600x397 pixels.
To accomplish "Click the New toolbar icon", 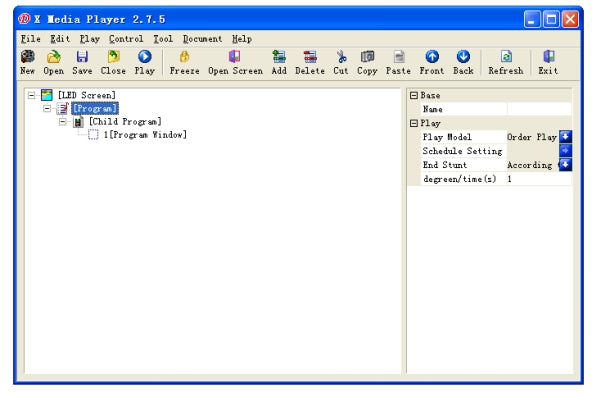I will click(x=28, y=57).
